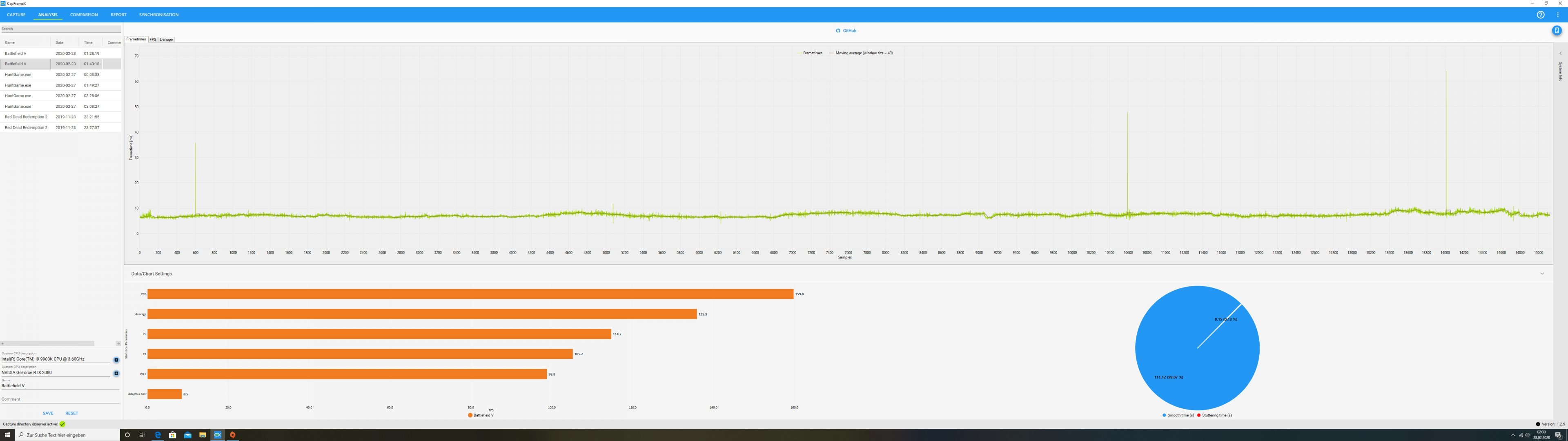Click the plus icon beside CPU description
1568x441 pixels.
click(x=116, y=360)
